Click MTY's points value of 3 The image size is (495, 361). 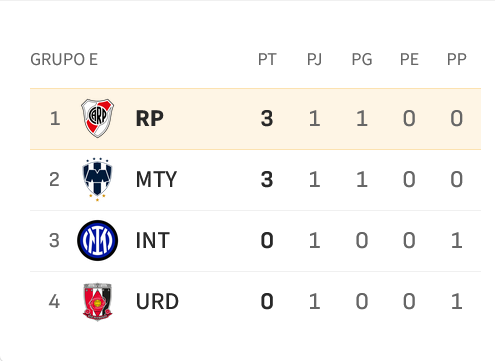tap(267, 179)
